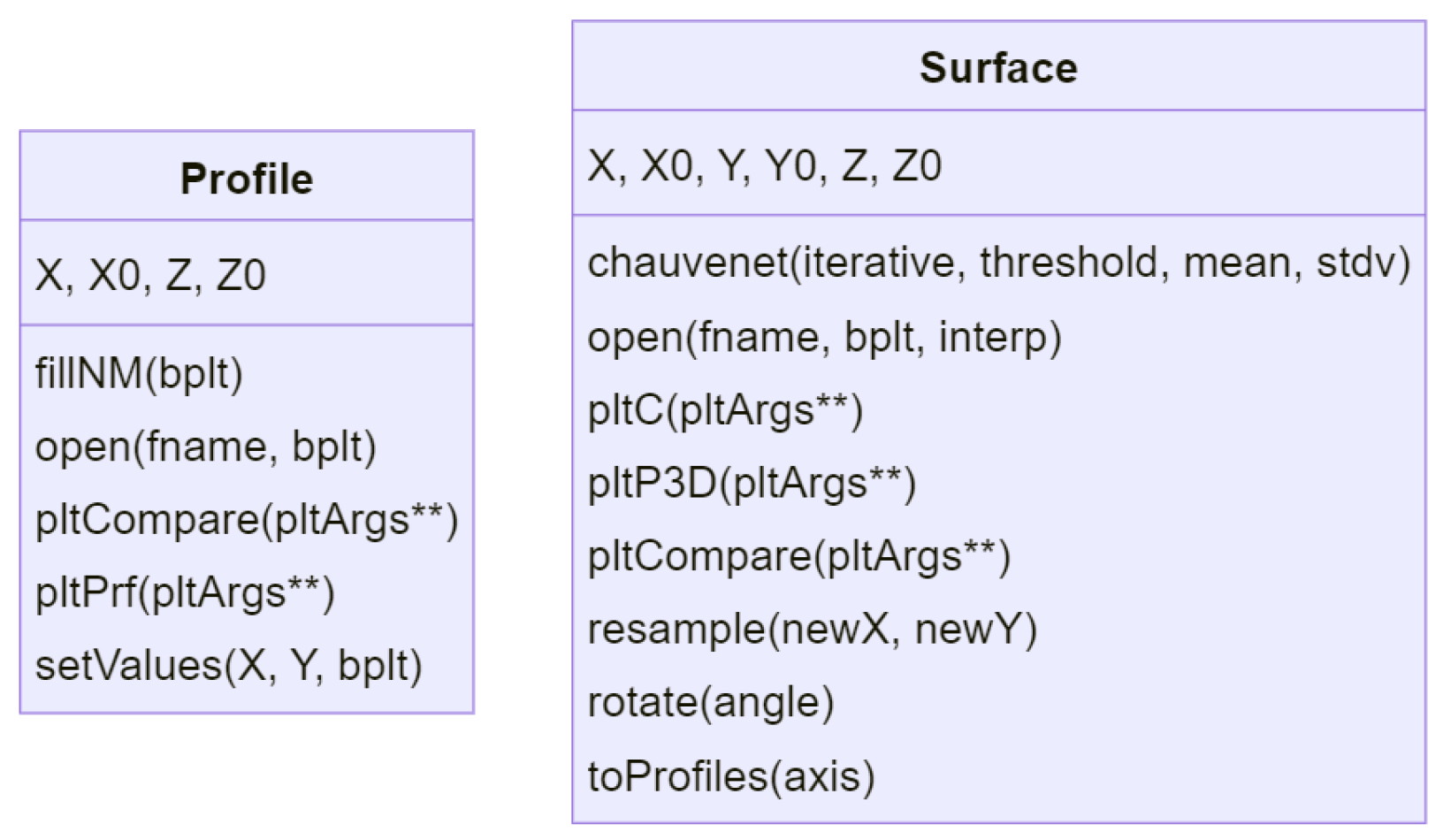Screen dimensions: 1443x840
Task: Click the fillNM(bplt) method
Action: (139, 373)
